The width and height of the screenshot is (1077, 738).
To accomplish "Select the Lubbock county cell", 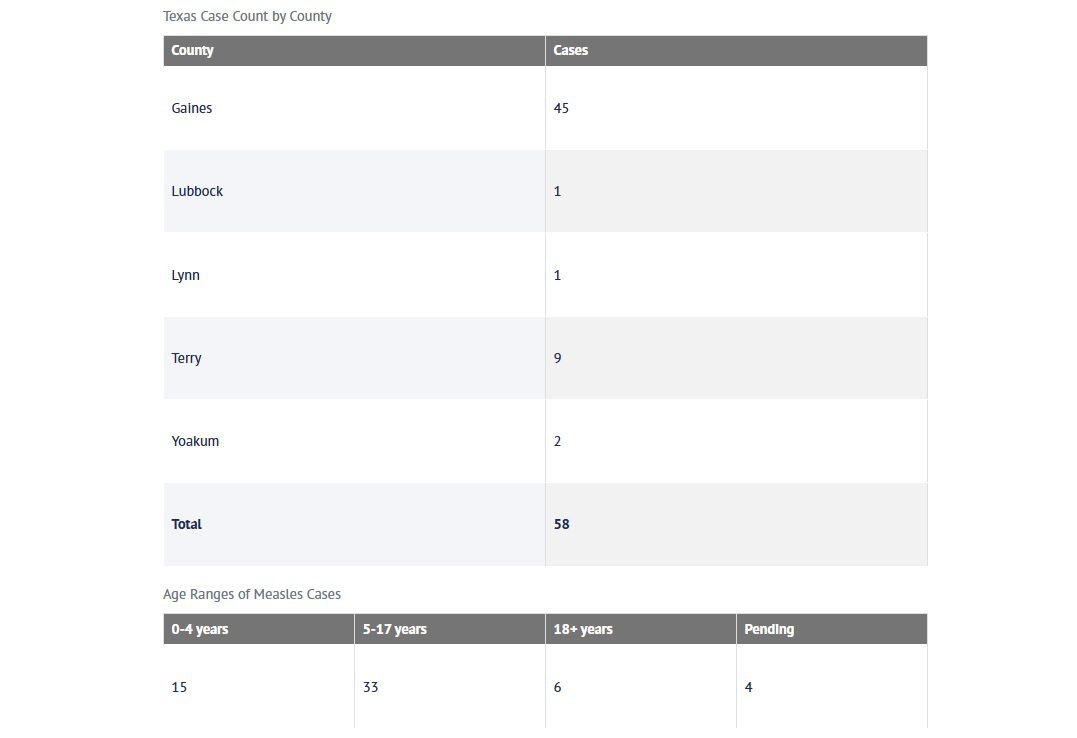I will pos(197,191).
